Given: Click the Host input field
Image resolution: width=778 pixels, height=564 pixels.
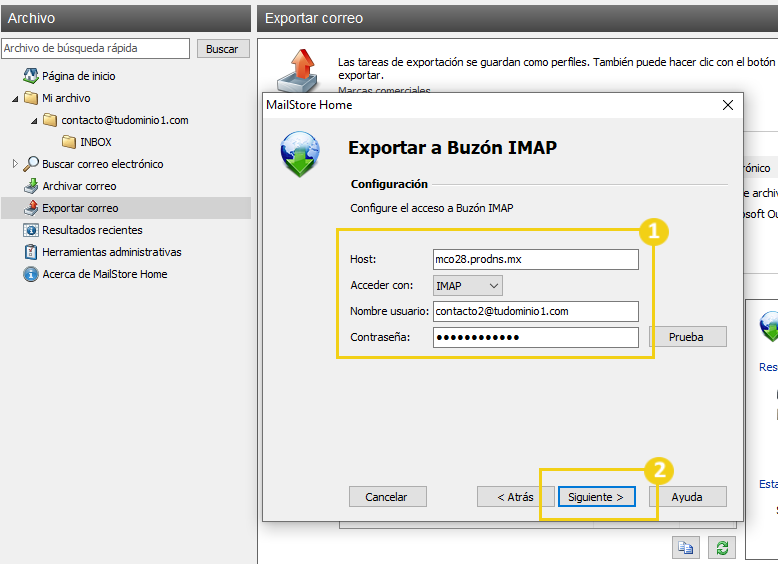Looking at the screenshot, I should coord(535,259).
